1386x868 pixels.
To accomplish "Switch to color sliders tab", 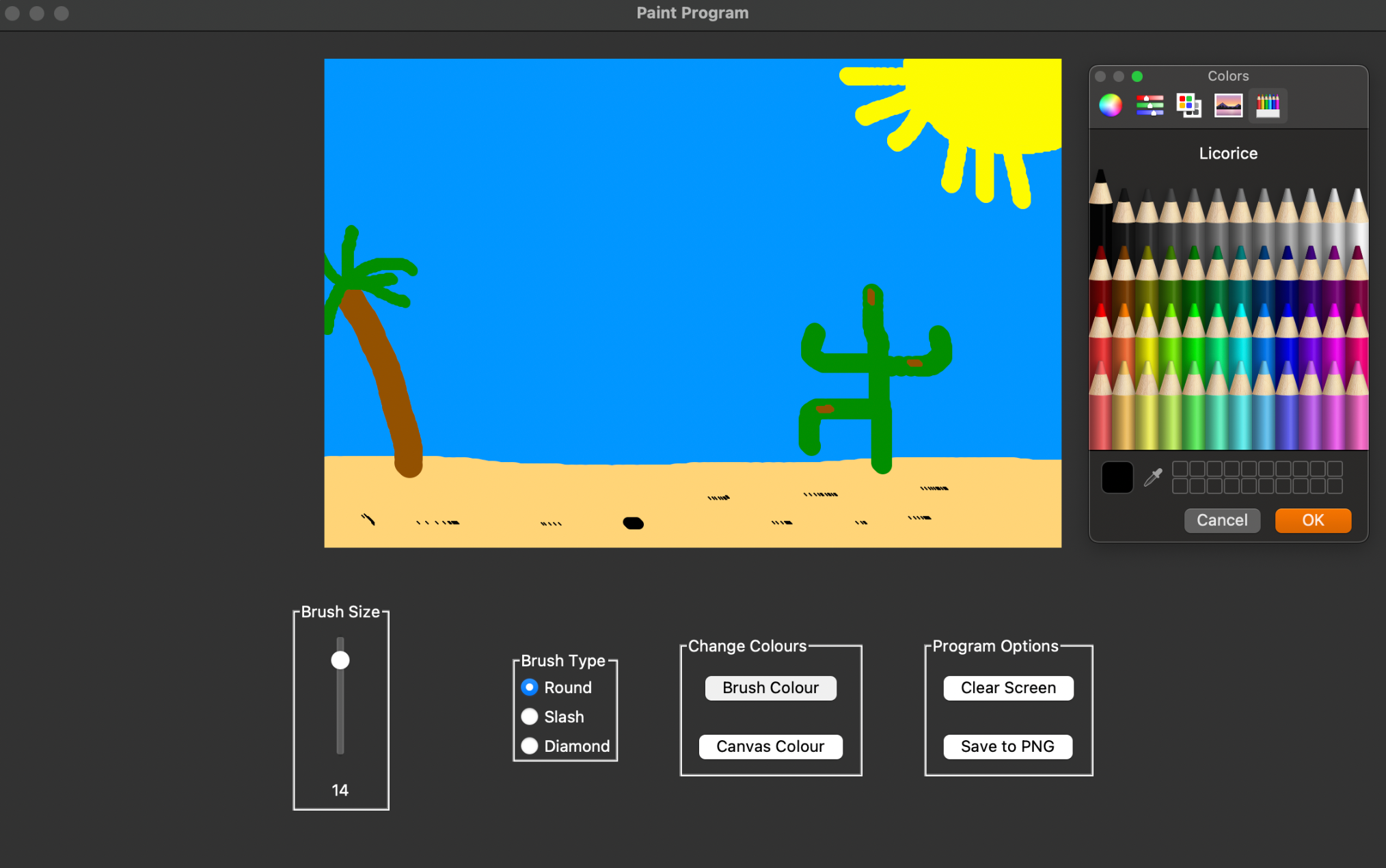I will point(1150,105).
